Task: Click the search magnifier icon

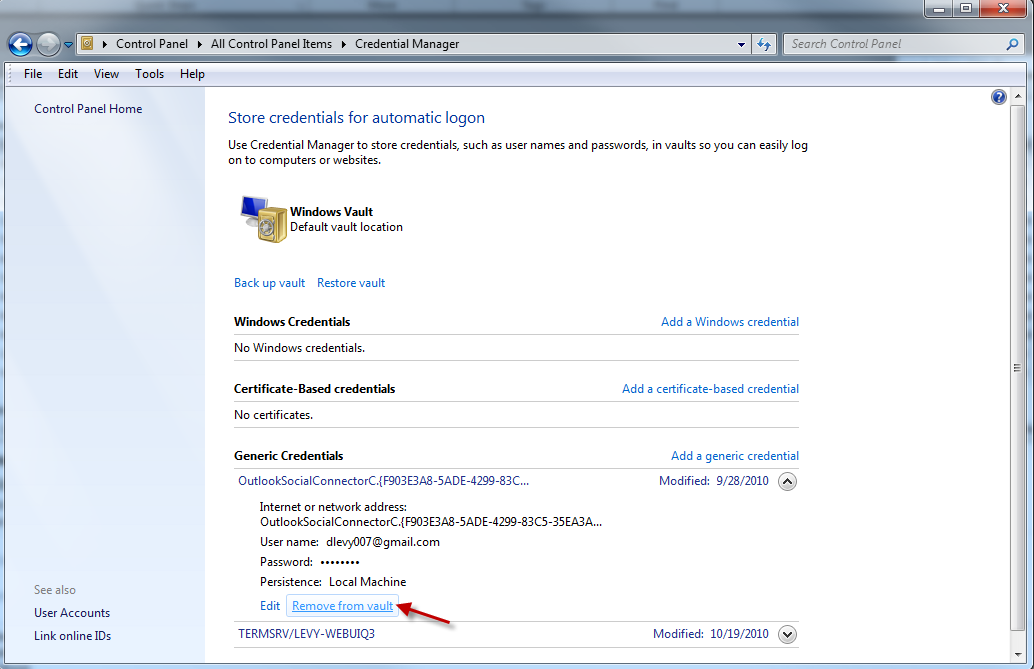Action: (1012, 44)
